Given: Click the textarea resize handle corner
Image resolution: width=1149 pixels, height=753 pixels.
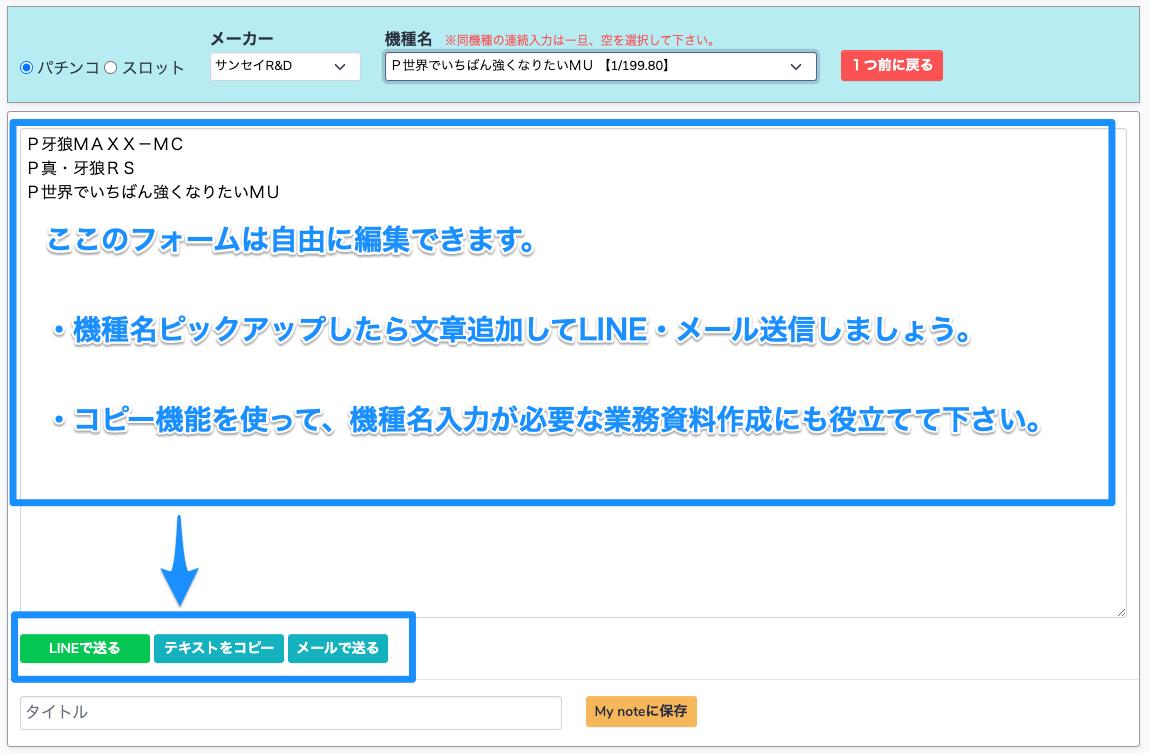Looking at the screenshot, I should click(1121, 612).
